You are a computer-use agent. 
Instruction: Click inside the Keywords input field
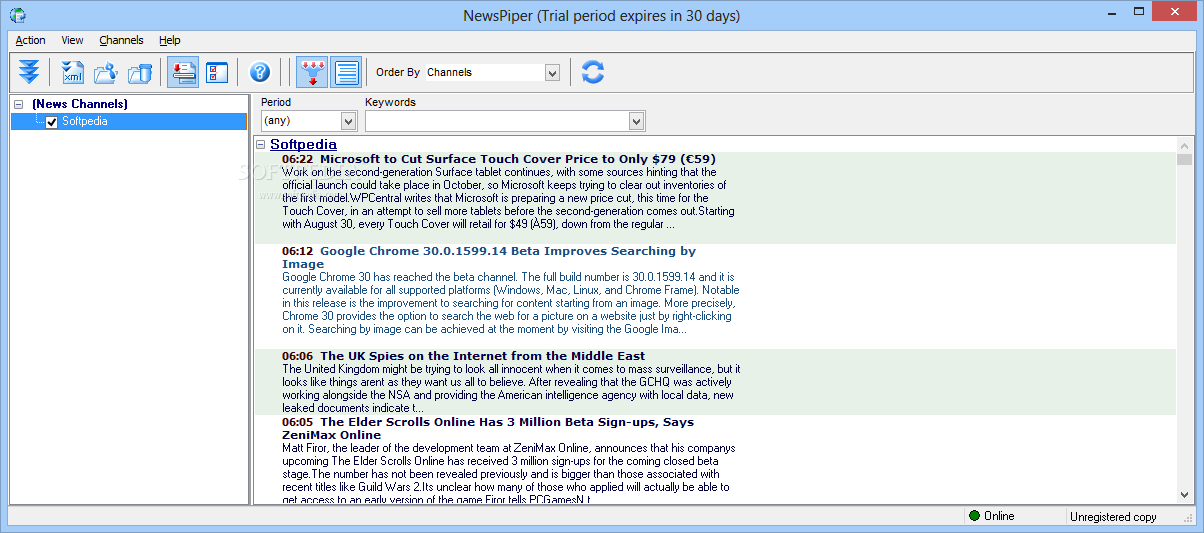click(497, 121)
